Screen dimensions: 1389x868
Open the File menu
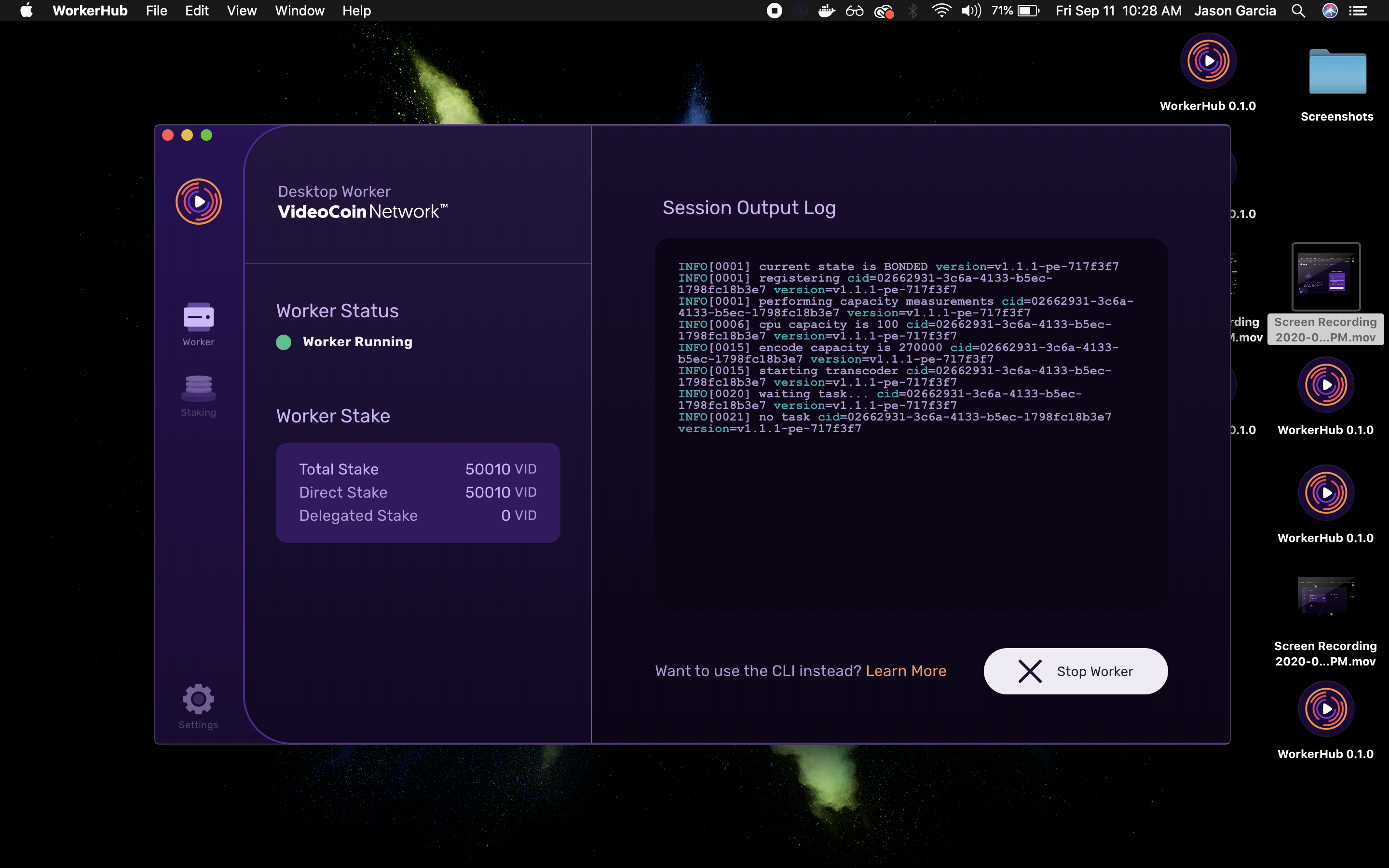[156, 10]
